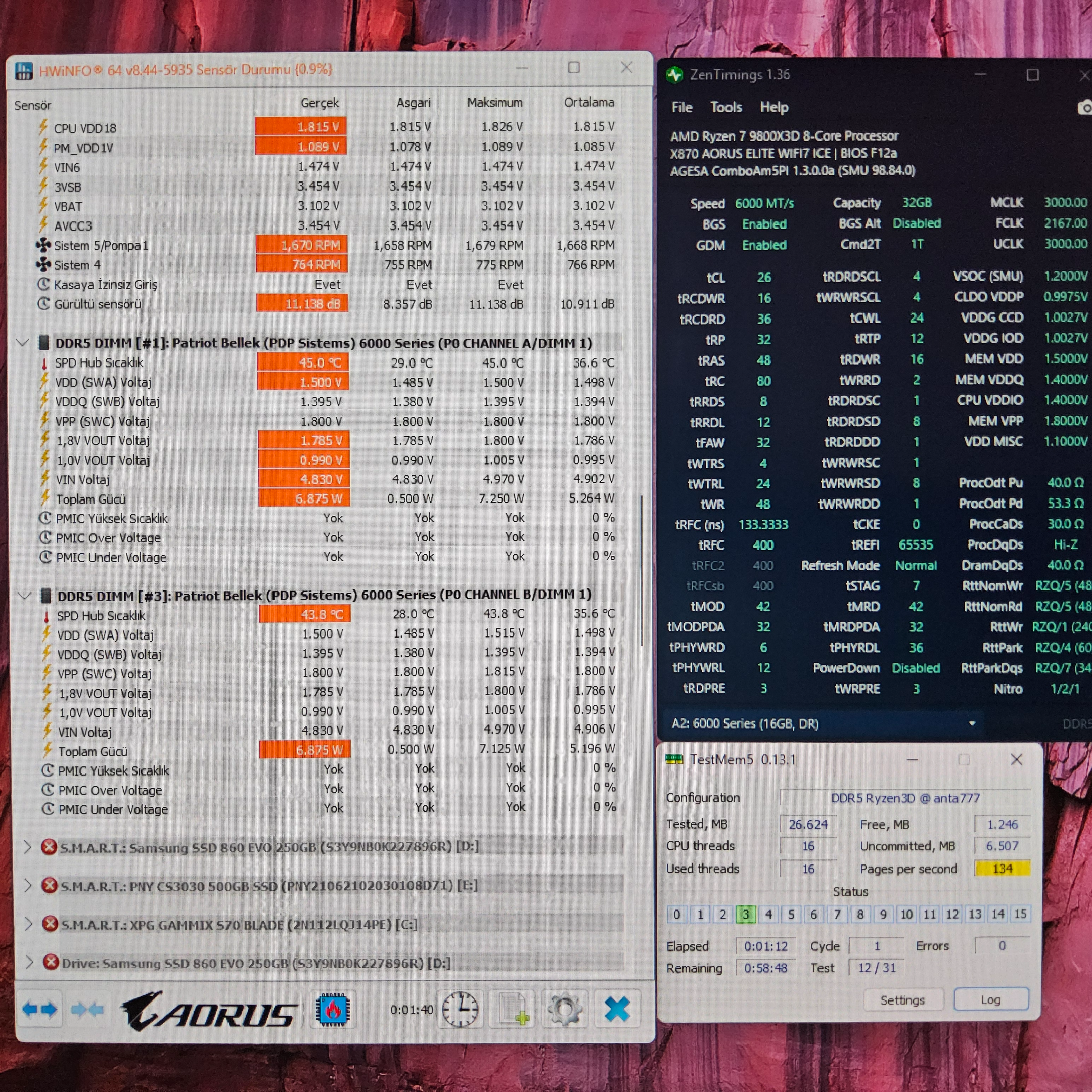Open HWiNFO sensor settings gear icon
The width and height of the screenshot is (1092, 1092).
564,1009
